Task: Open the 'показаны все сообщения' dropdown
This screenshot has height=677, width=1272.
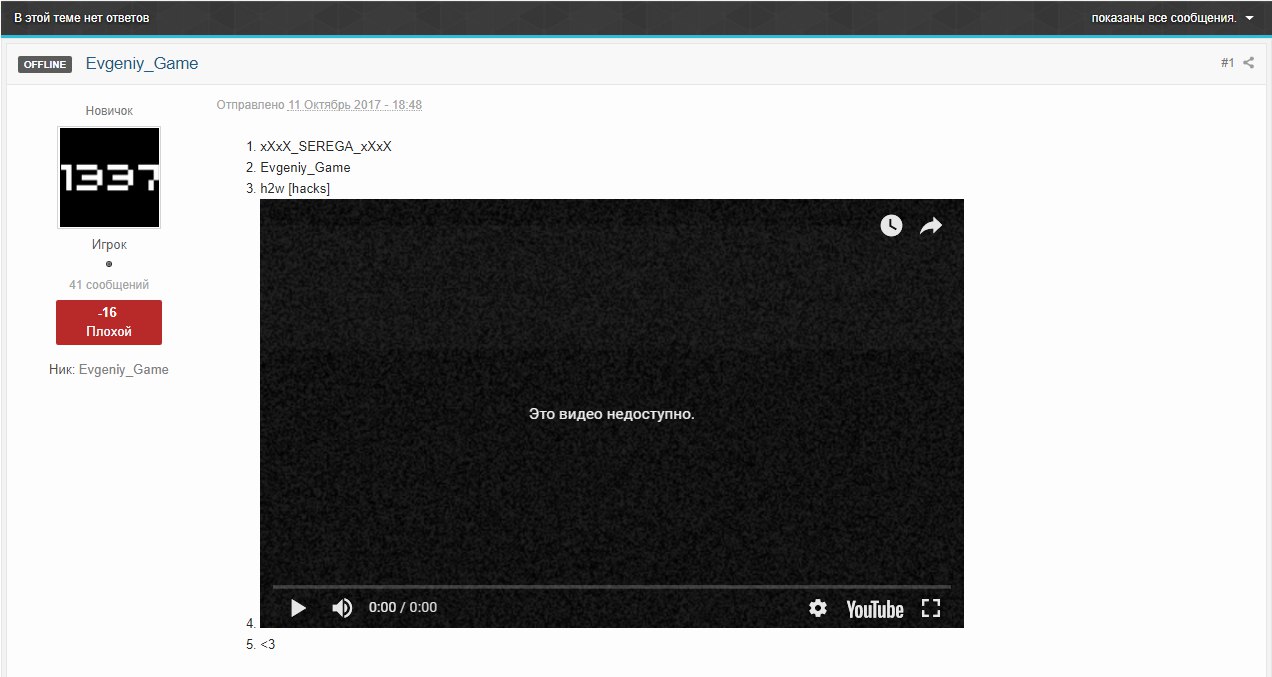Action: pos(1172,18)
